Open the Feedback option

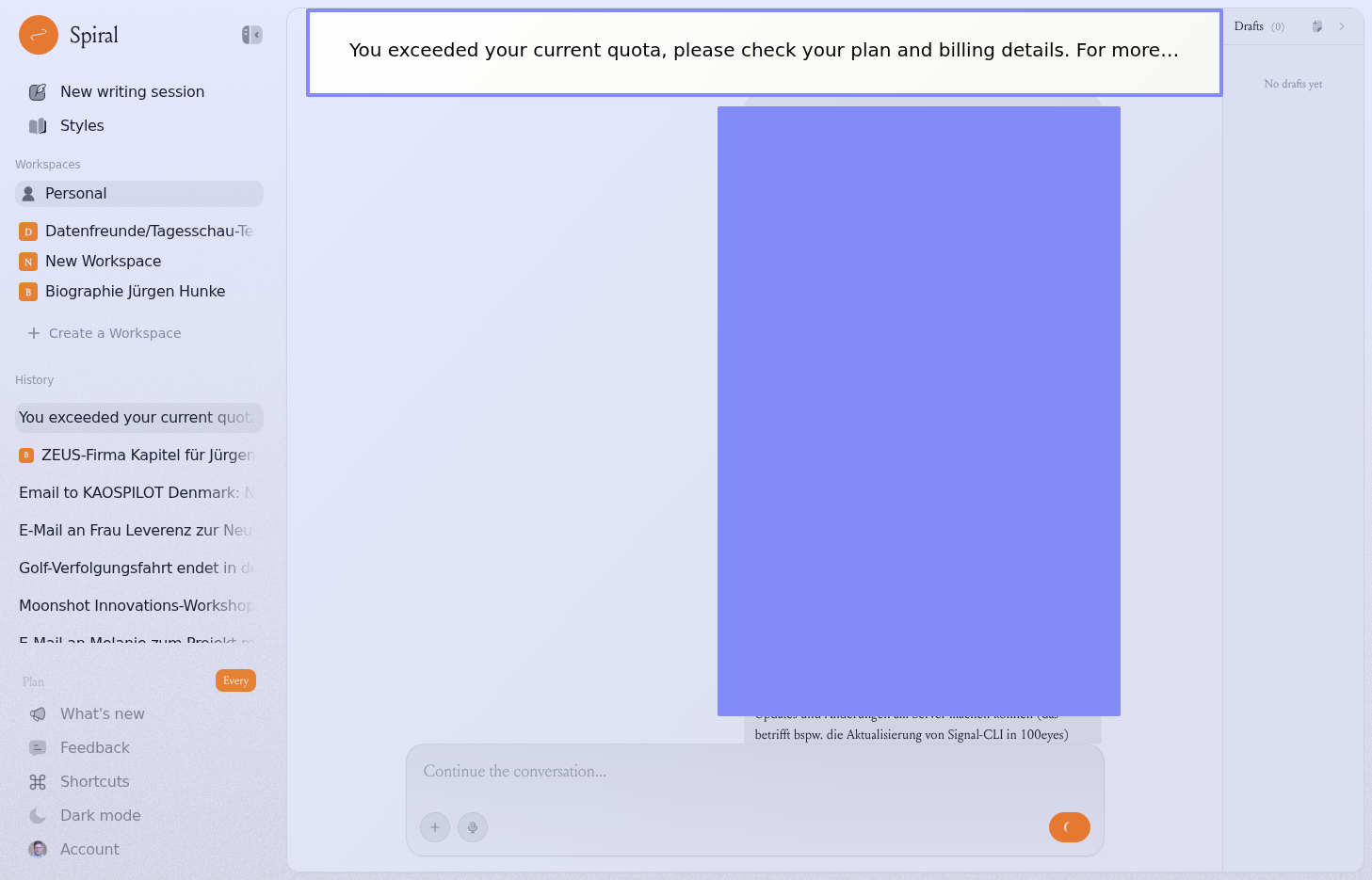click(x=94, y=748)
